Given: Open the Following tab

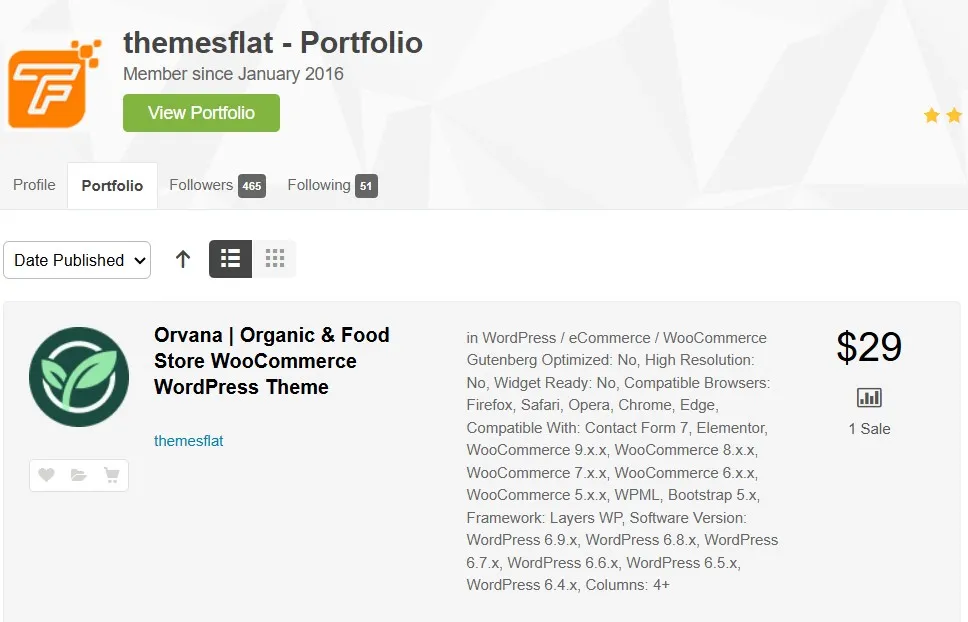Looking at the screenshot, I should [331, 185].
